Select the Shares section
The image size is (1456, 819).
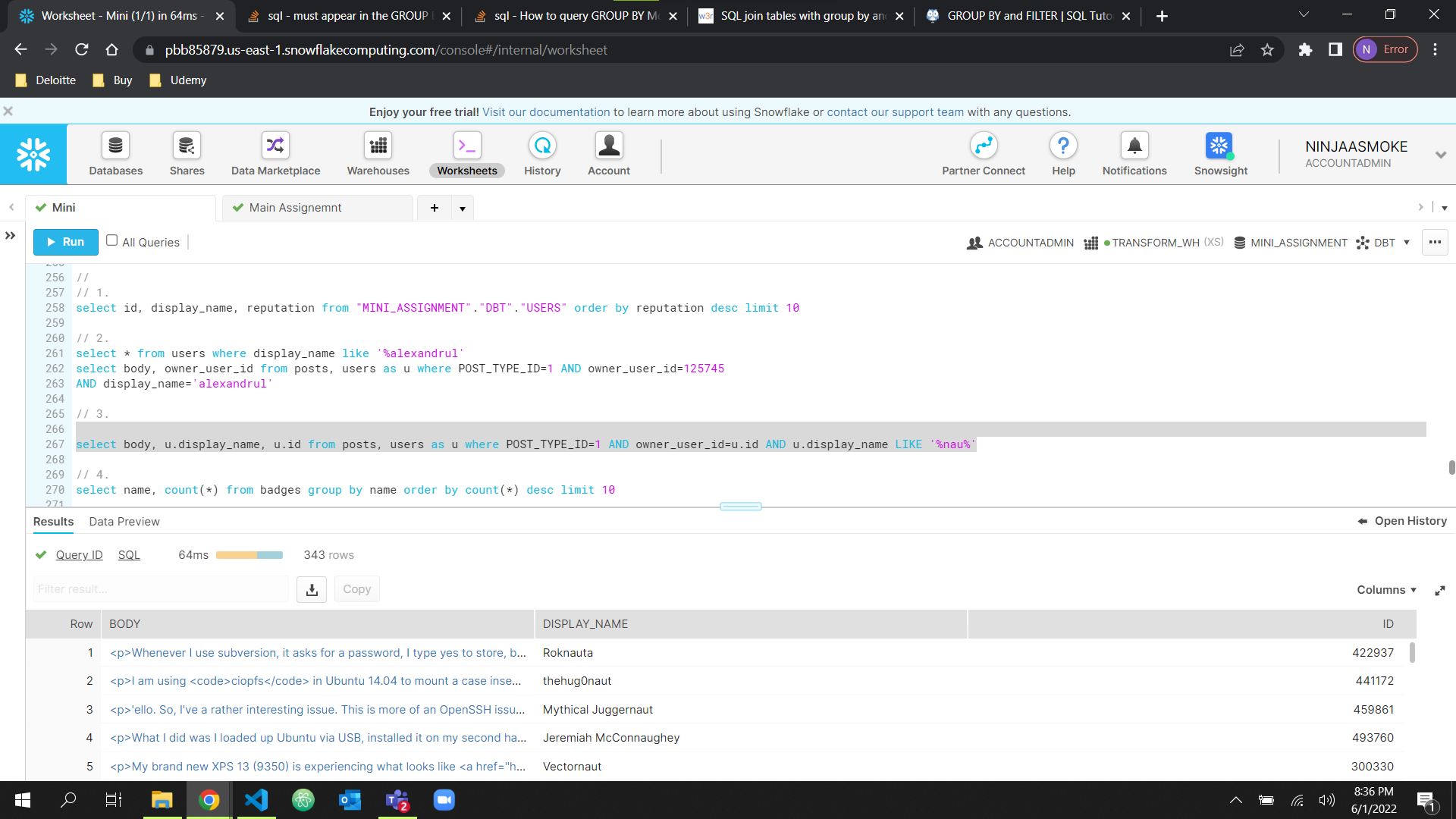187,153
